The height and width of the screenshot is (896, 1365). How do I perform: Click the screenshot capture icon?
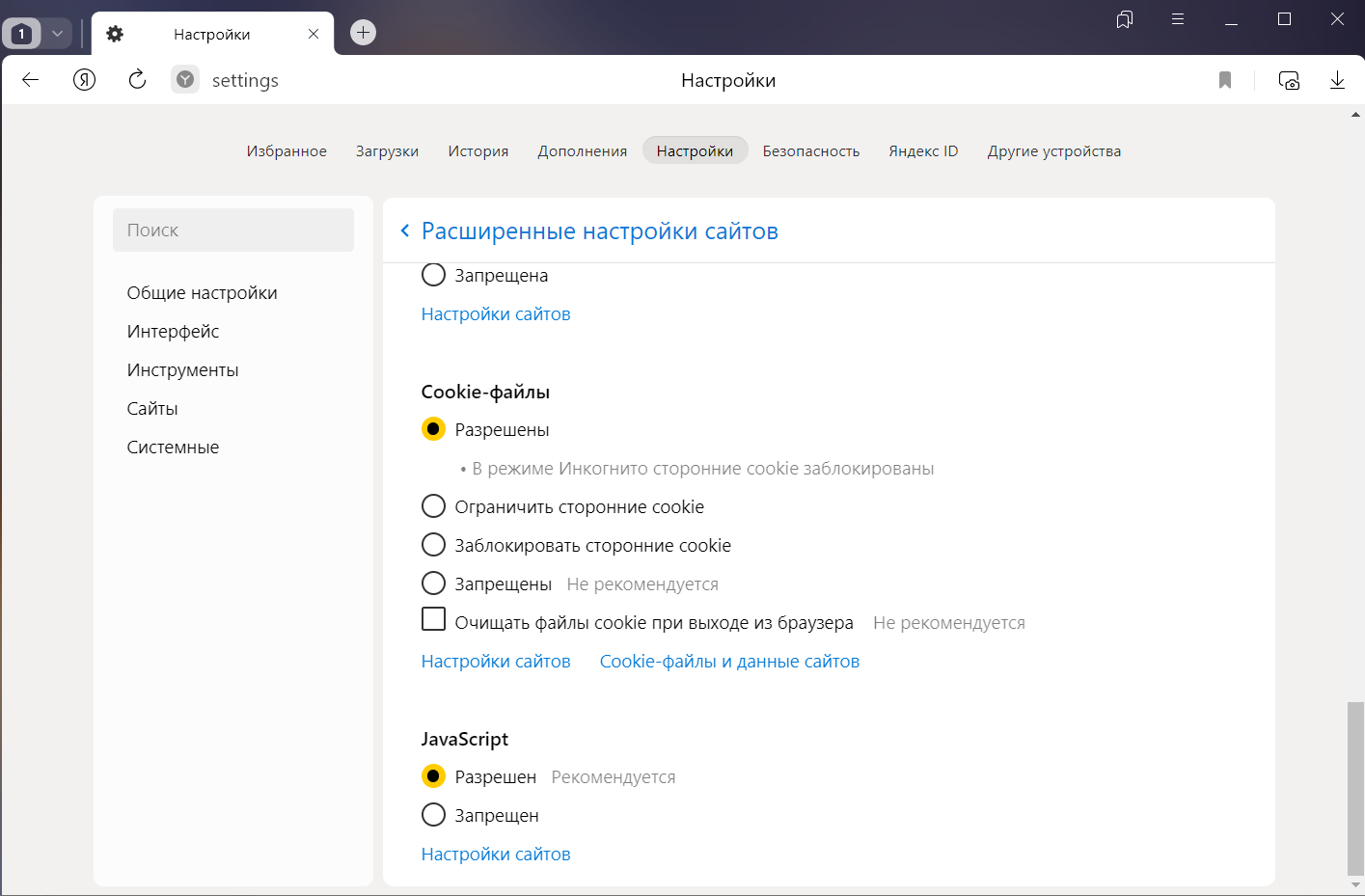[x=1289, y=80]
